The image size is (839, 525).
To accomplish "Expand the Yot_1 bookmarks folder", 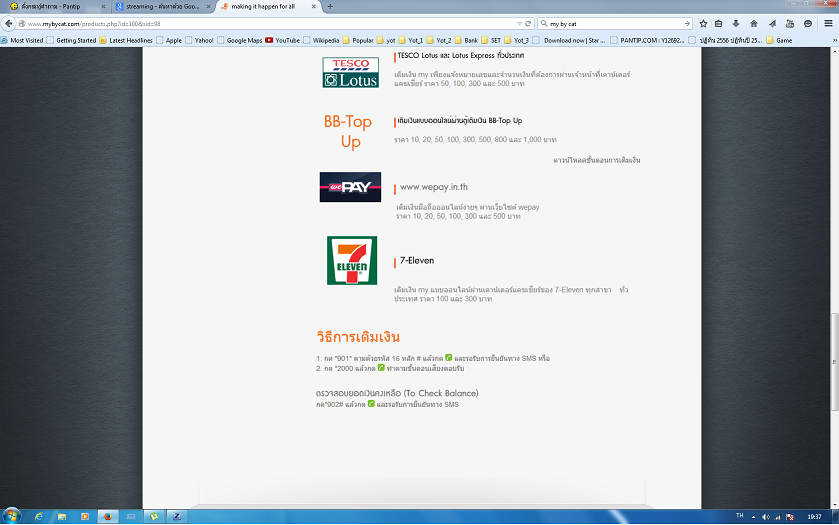I will pos(411,40).
